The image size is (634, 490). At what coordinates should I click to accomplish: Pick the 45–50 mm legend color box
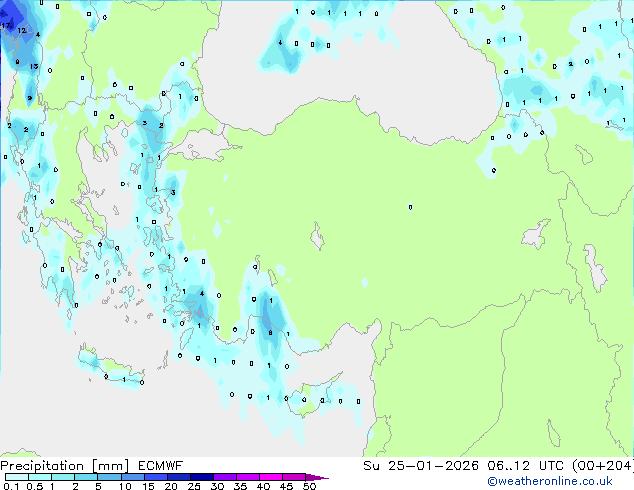(x=294, y=477)
